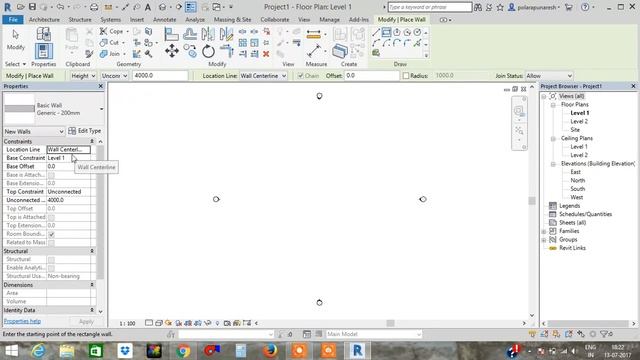Open the wall type selector dropdown
Screen dimensions: 640x360
tap(101, 109)
